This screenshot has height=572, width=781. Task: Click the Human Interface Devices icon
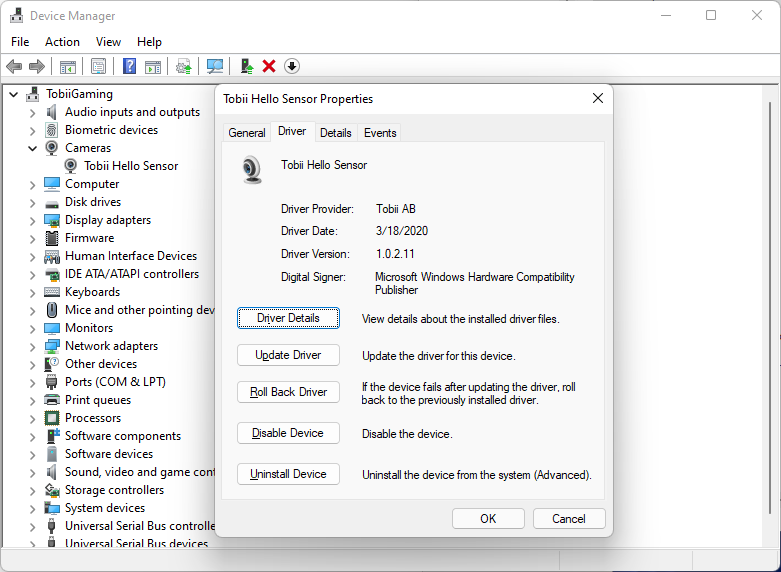52,257
